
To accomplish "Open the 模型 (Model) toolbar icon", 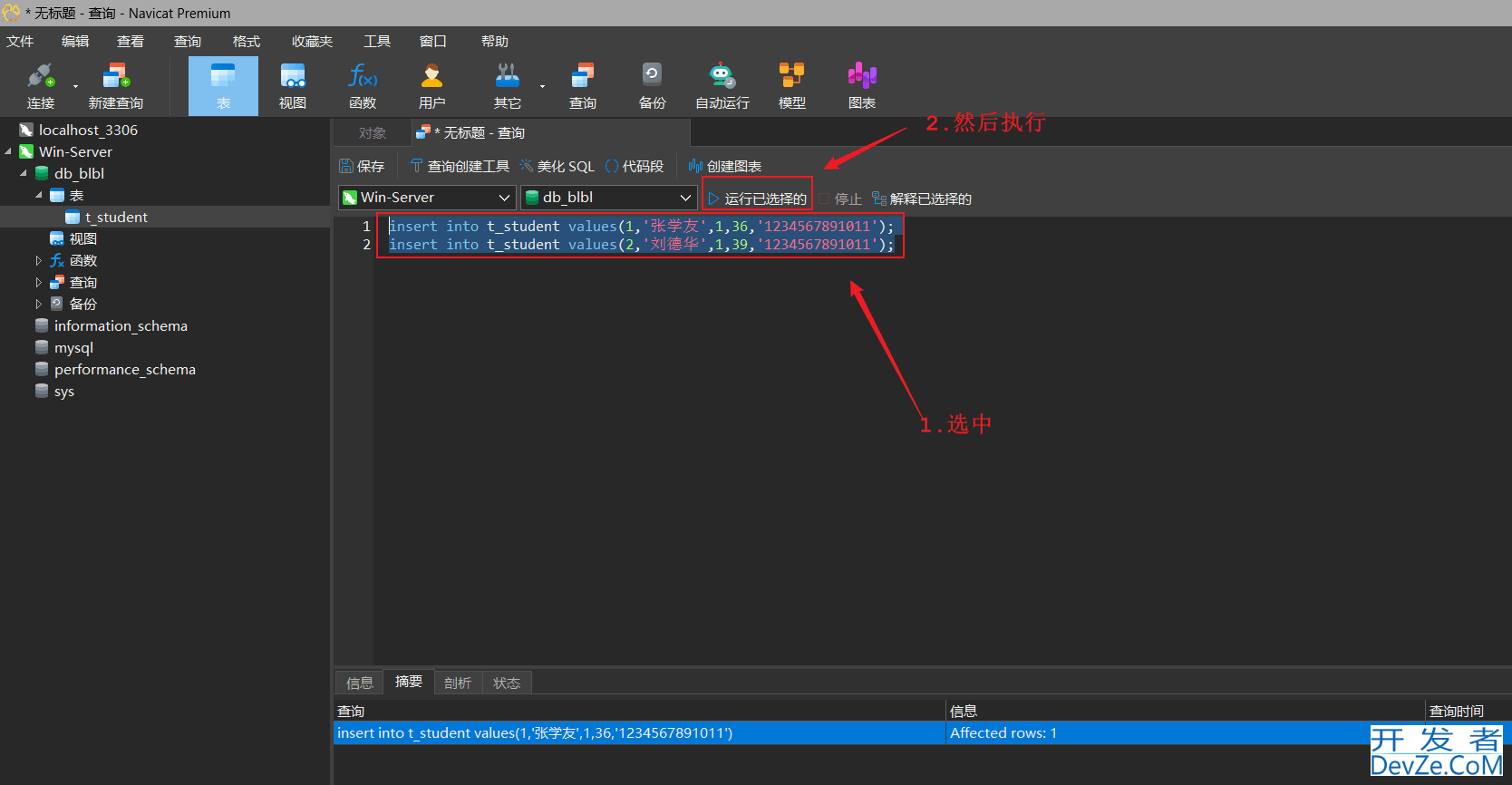I will tap(792, 86).
